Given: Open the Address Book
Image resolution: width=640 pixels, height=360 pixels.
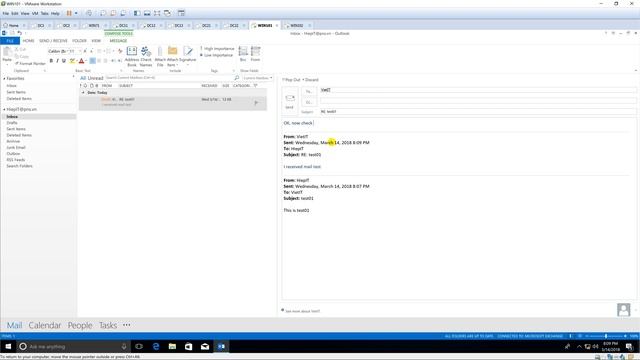Looking at the screenshot, I should click(x=131, y=56).
